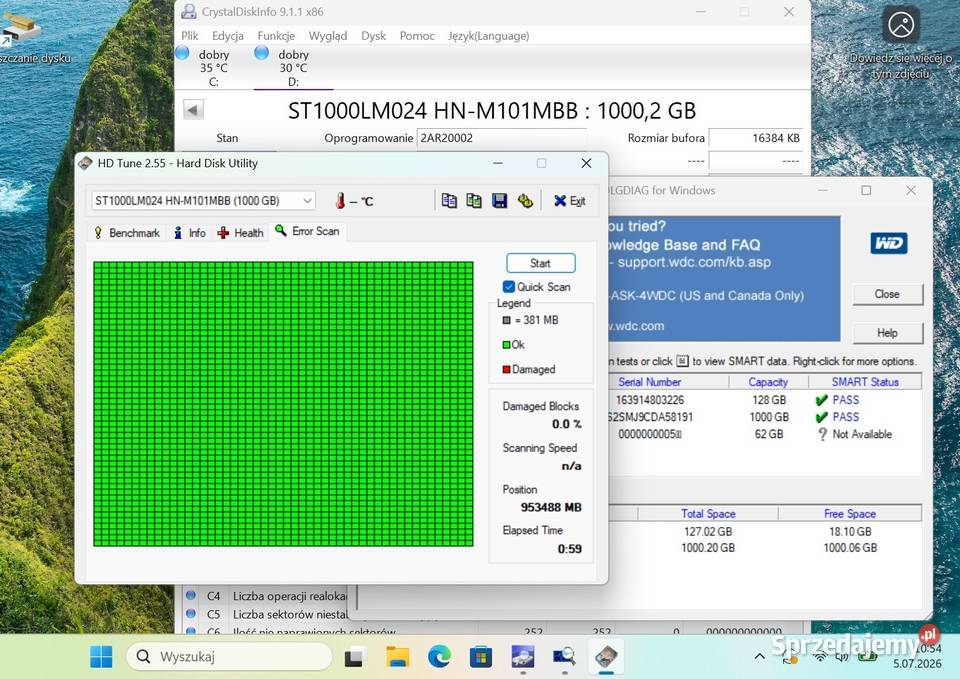The height and width of the screenshot is (679, 960).
Task: Click the magnifier-and-monitor app icon on the taskbar
Action: [564, 656]
